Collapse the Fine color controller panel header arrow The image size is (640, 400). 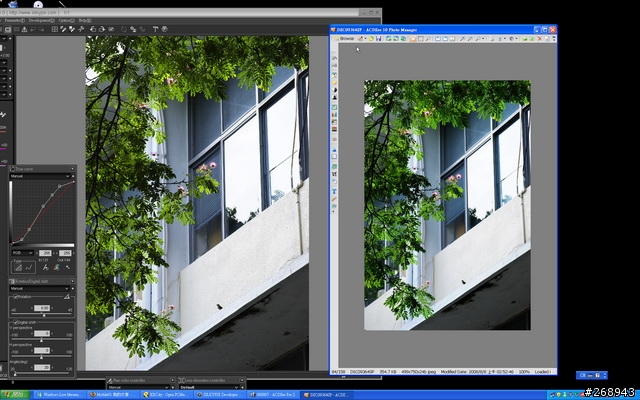(x=173, y=380)
